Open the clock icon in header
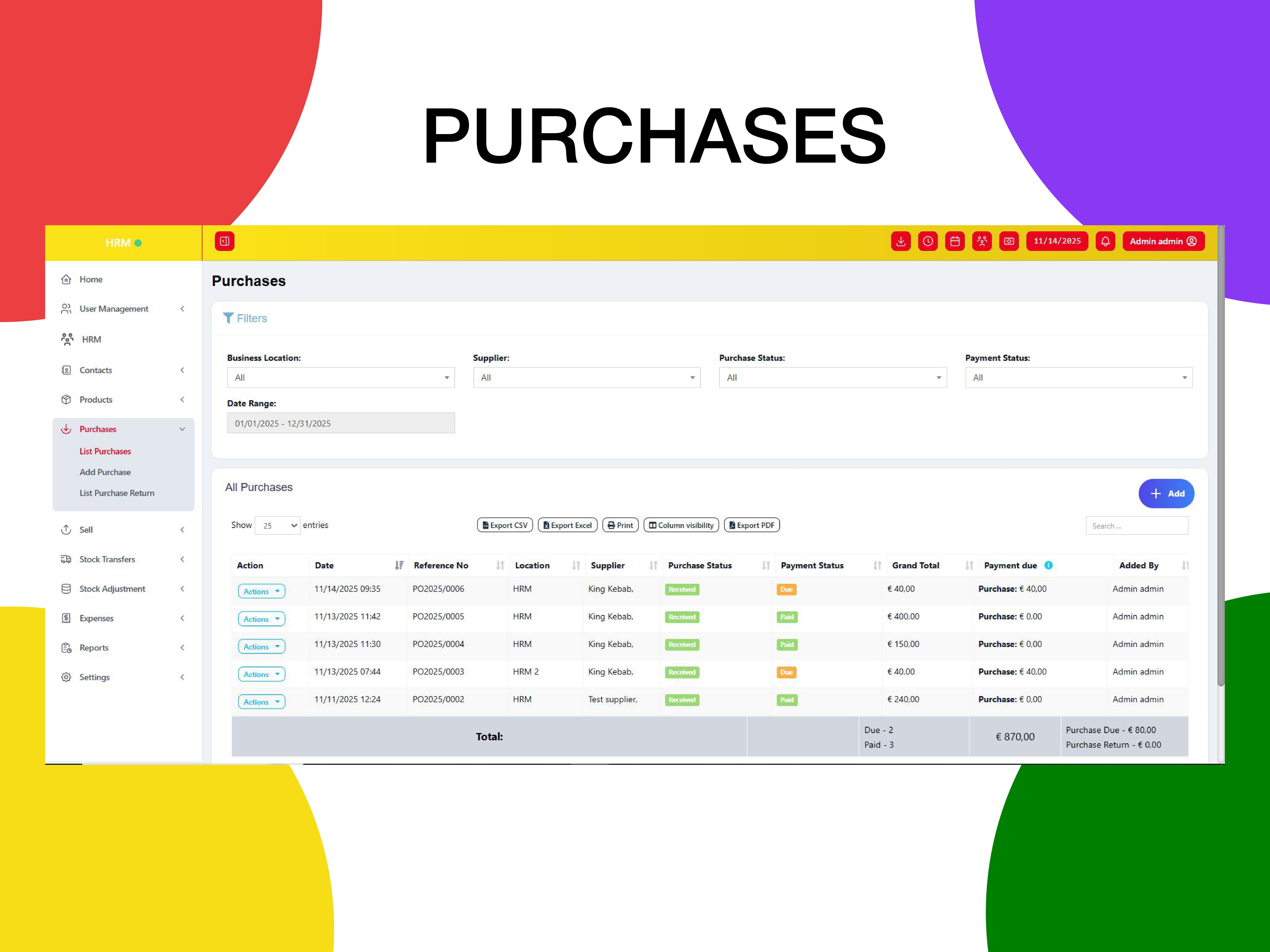 [x=928, y=241]
